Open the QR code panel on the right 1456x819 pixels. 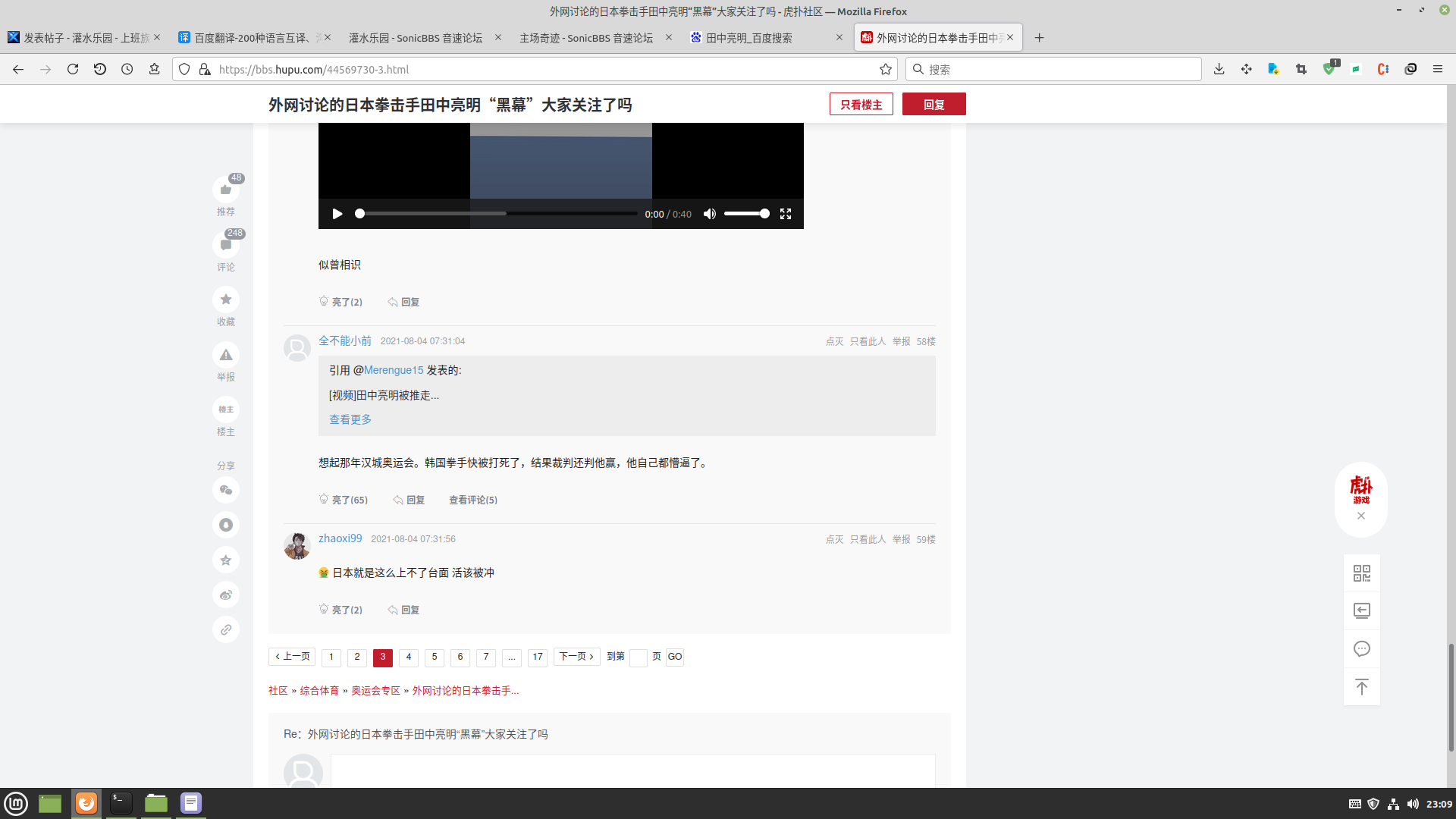[1361, 573]
